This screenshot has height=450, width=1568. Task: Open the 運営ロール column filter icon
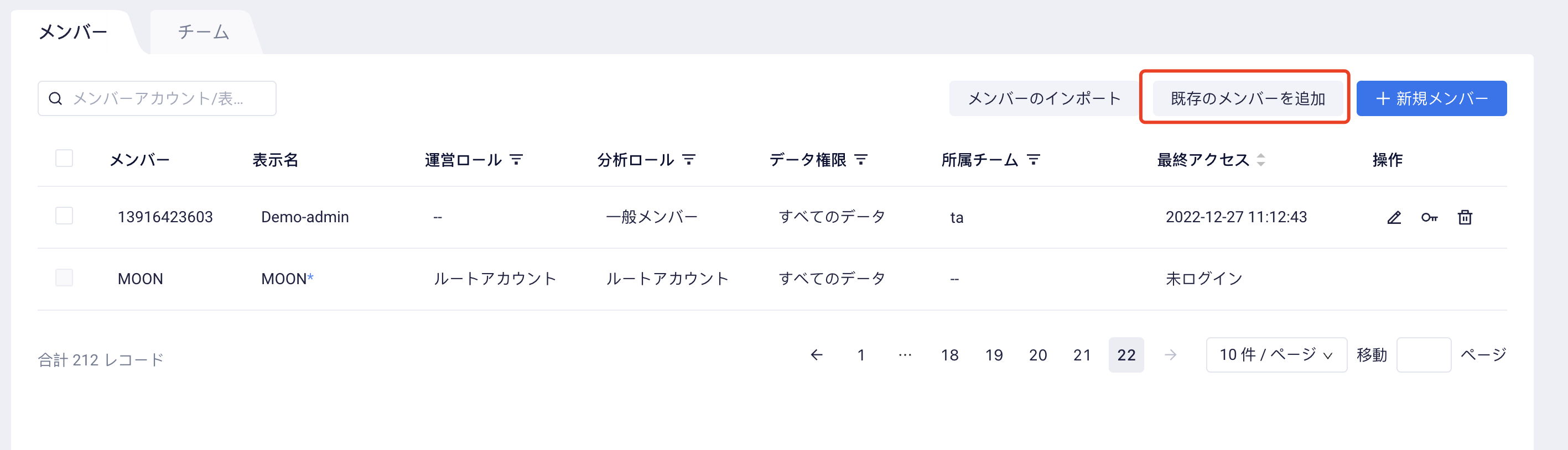pyautogui.click(x=516, y=159)
